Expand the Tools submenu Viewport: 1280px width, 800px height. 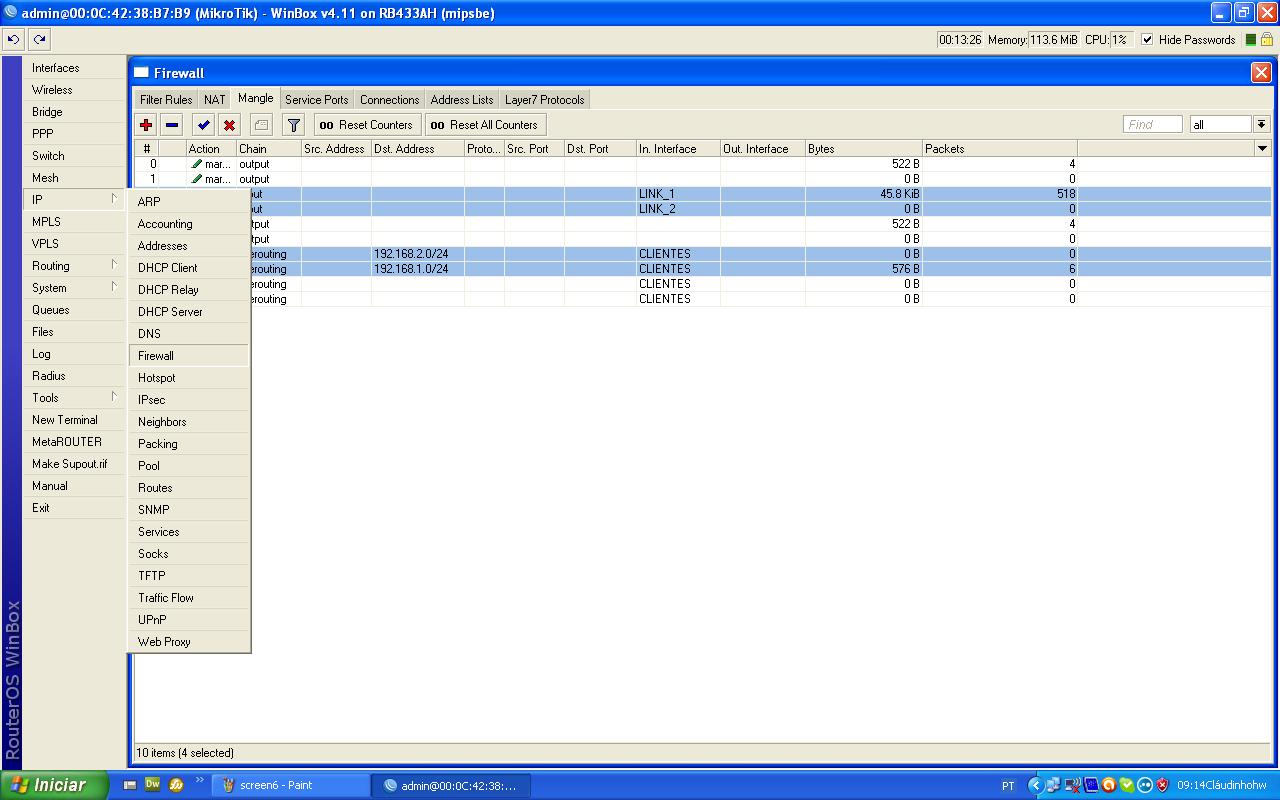coord(73,397)
